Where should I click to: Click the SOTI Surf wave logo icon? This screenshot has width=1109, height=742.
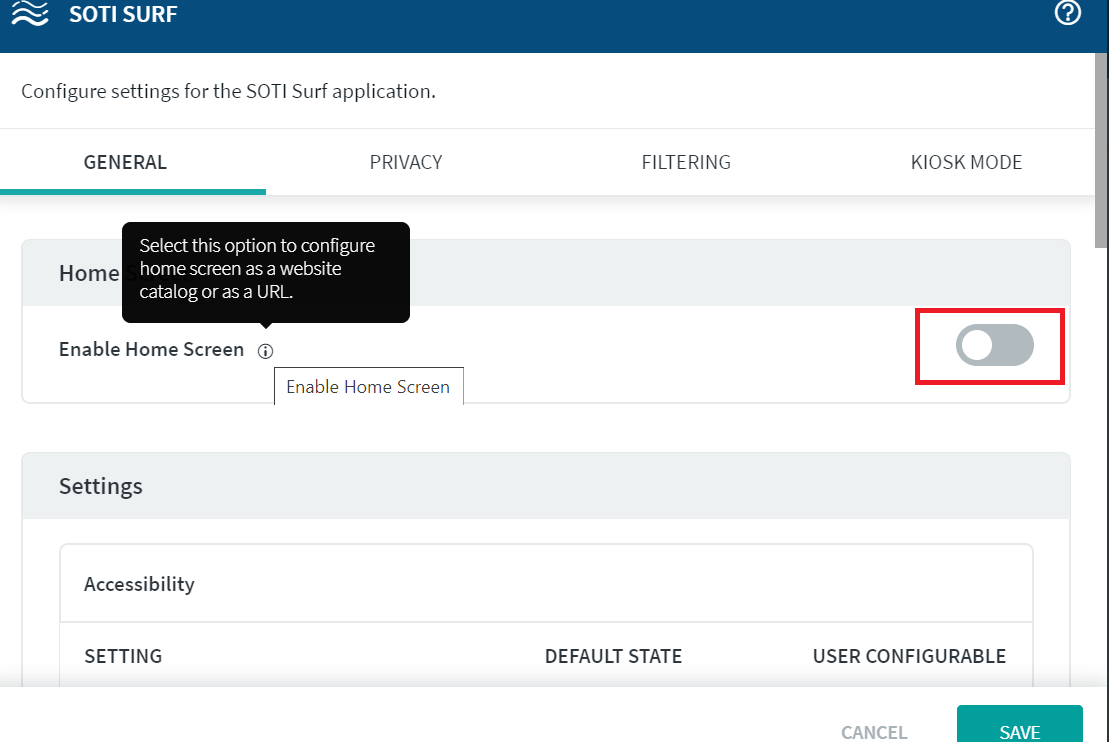30,15
